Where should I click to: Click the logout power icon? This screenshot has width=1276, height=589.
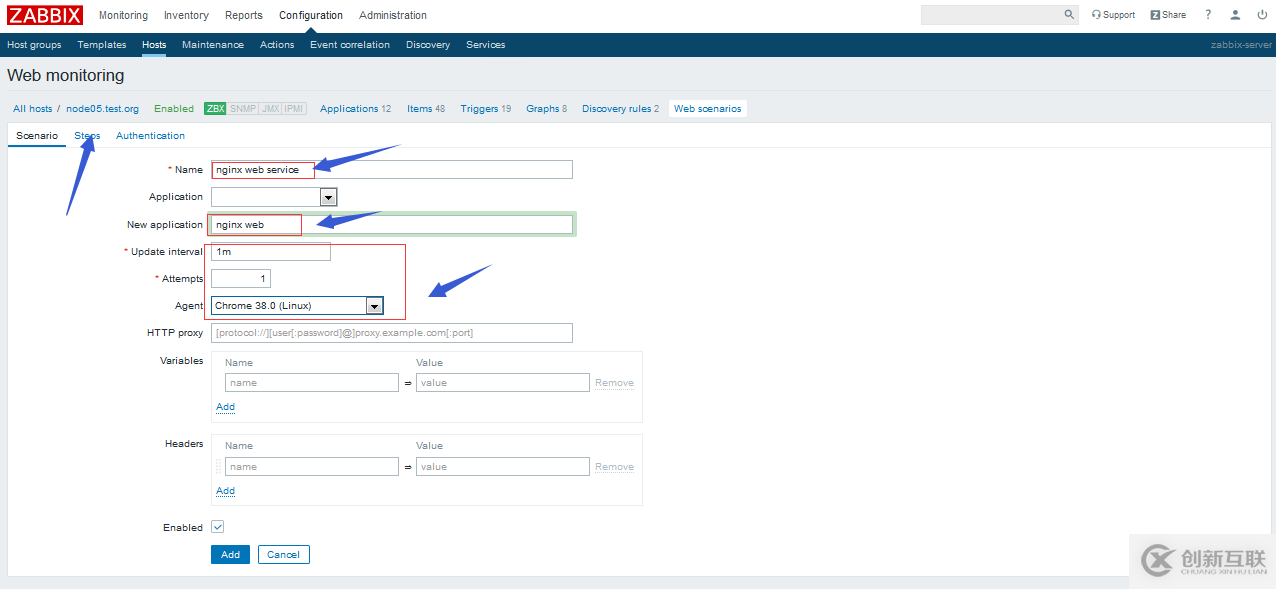[x=1262, y=15]
